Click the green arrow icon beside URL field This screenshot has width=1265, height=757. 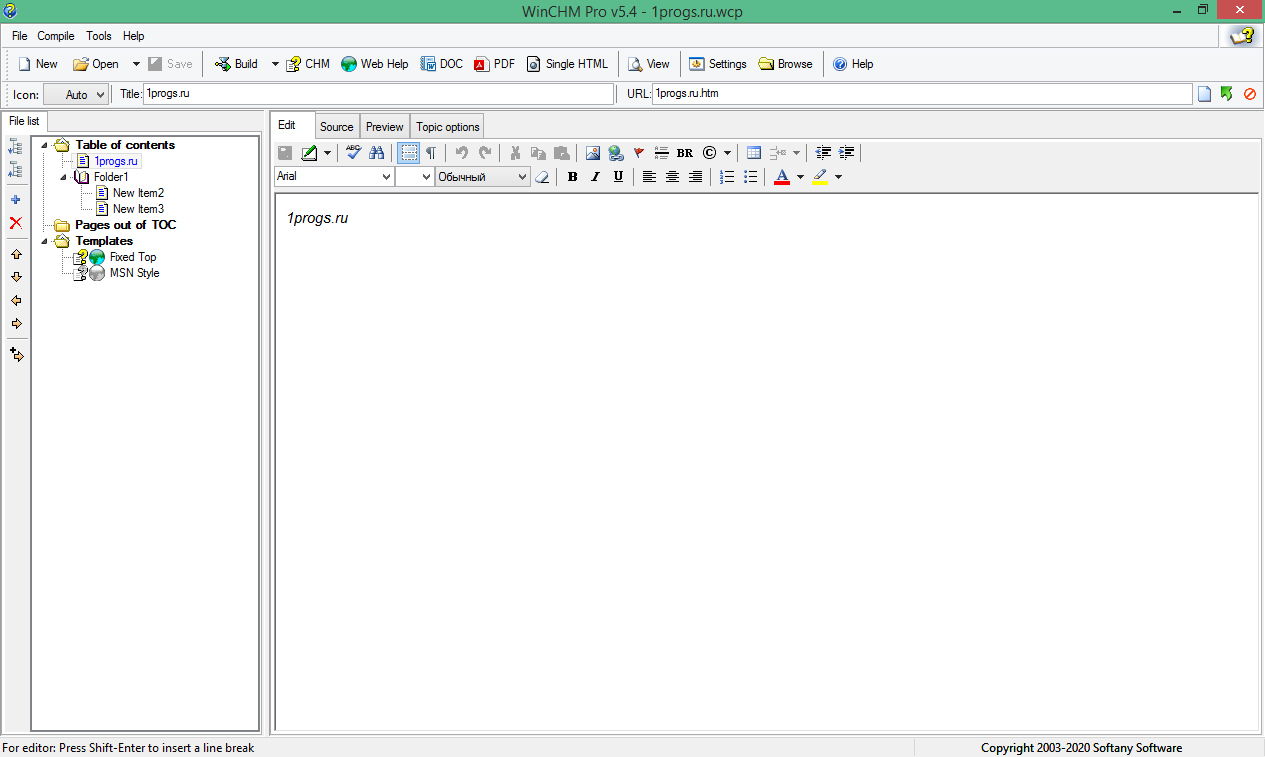click(1227, 94)
